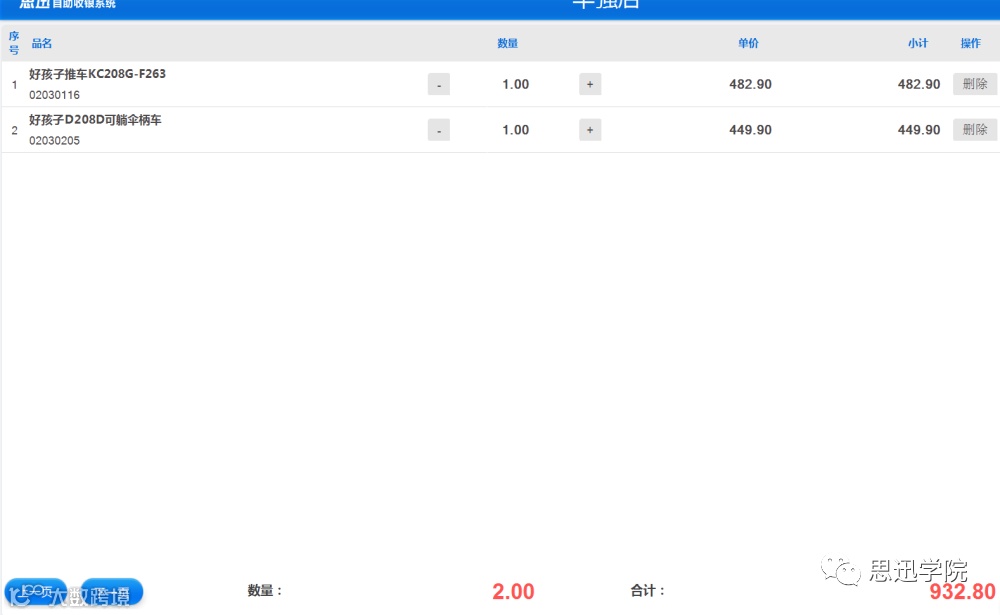Viewport: 1000px width, 615px height.
Task: Click unit price 449.90 in 单价 column
Action: click(x=751, y=130)
